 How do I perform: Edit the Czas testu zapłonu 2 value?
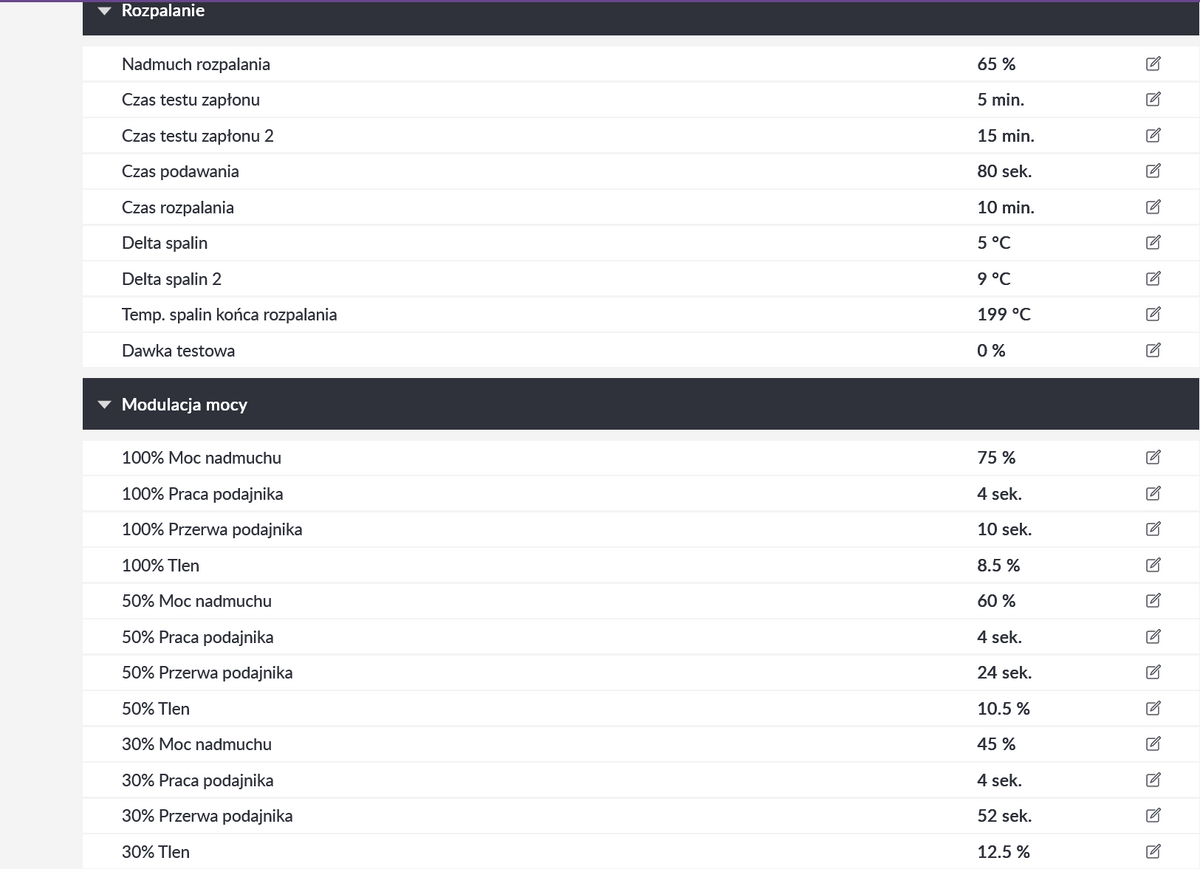click(1153, 135)
